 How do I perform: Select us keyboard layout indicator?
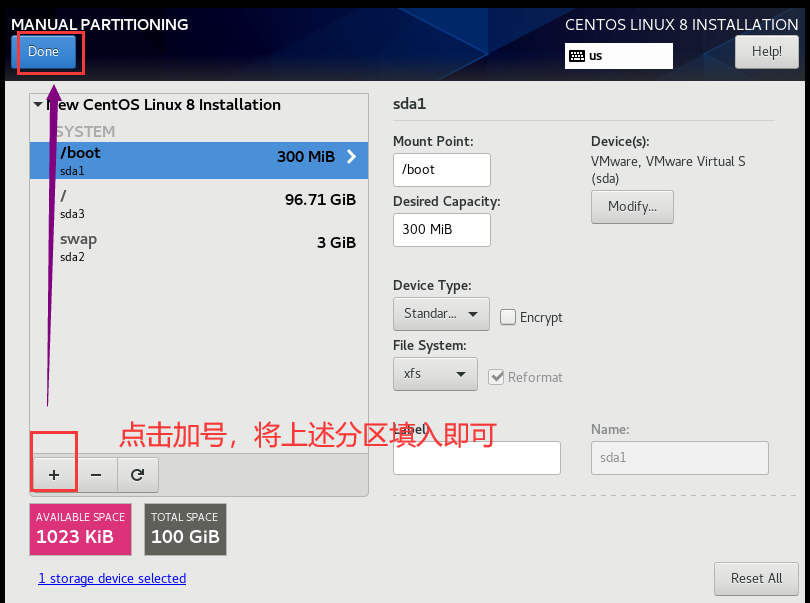coord(619,56)
